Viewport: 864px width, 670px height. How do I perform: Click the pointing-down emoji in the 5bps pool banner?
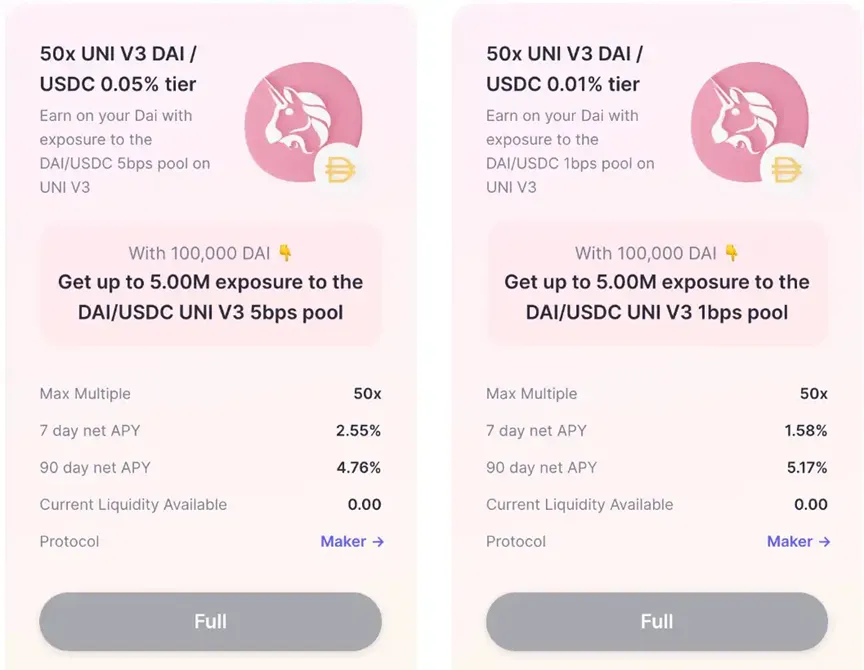(x=285, y=253)
